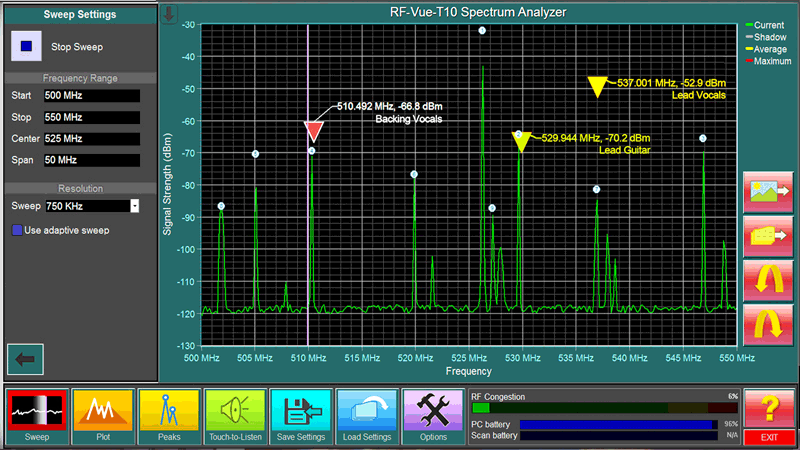Click the 525 MHz axis label
The image size is (800, 450).
click(x=469, y=358)
